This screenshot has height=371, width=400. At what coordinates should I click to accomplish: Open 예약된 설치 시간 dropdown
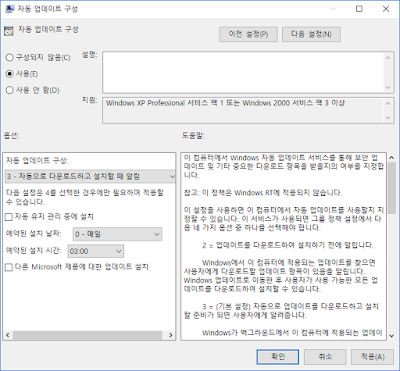coord(96,251)
